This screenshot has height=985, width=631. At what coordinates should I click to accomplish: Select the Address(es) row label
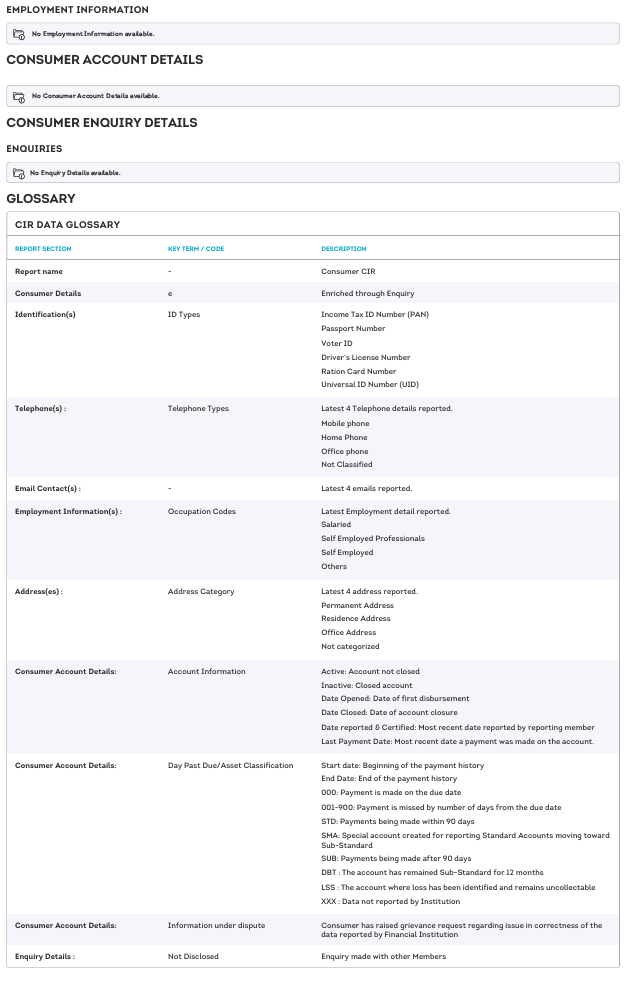tap(39, 592)
